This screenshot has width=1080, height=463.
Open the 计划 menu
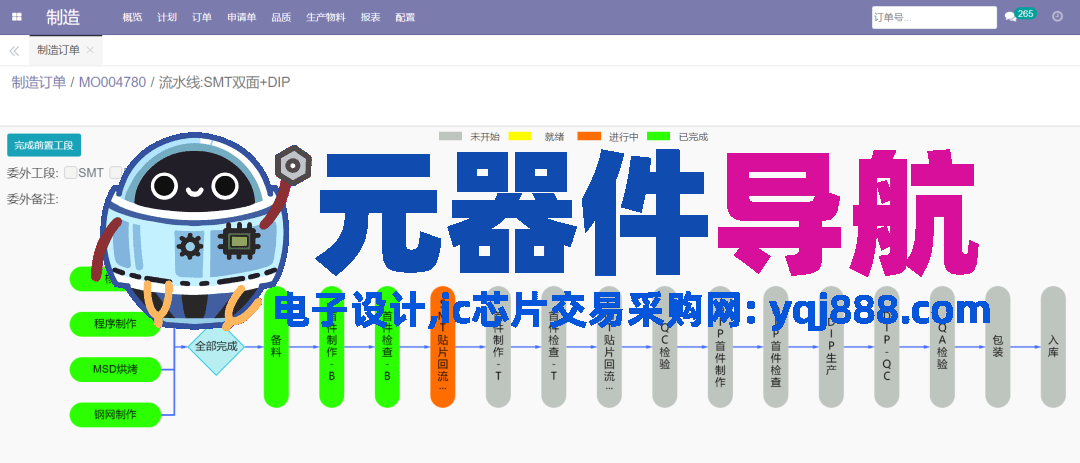pyautogui.click(x=167, y=17)
